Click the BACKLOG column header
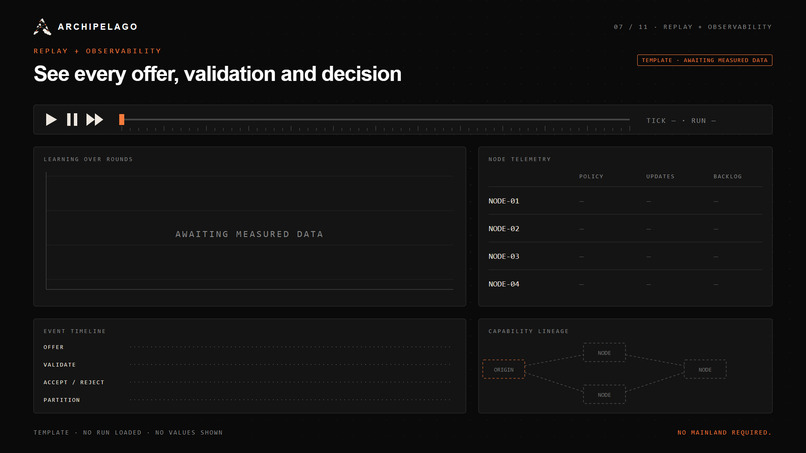The height and width of the screenshot is (453, 806). pyautogui.click(x=727, y=176)
